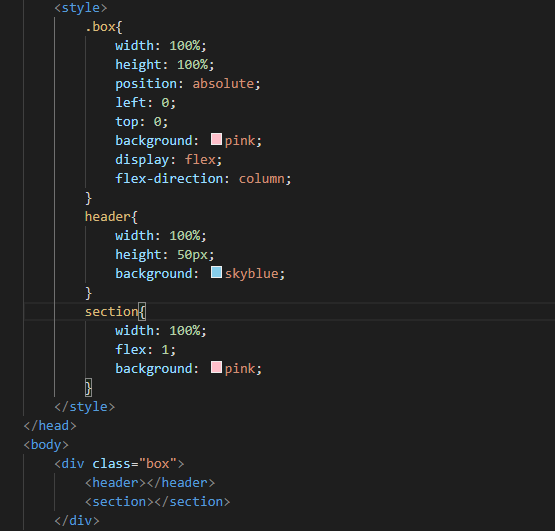The height and width of the screenshot is (531, 555).
Task: Click the 'flex: 1;' declaration
Action: 145,350
